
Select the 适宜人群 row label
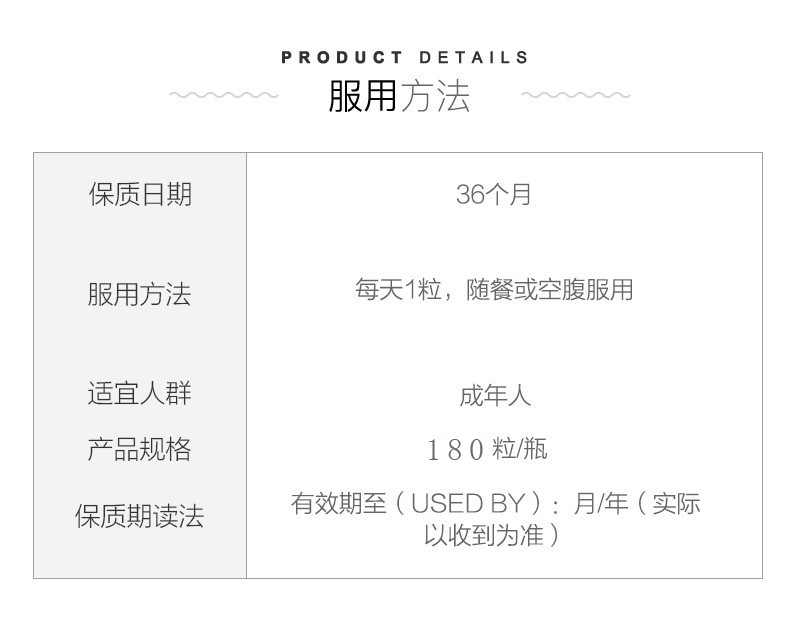(x=140, y=393)
